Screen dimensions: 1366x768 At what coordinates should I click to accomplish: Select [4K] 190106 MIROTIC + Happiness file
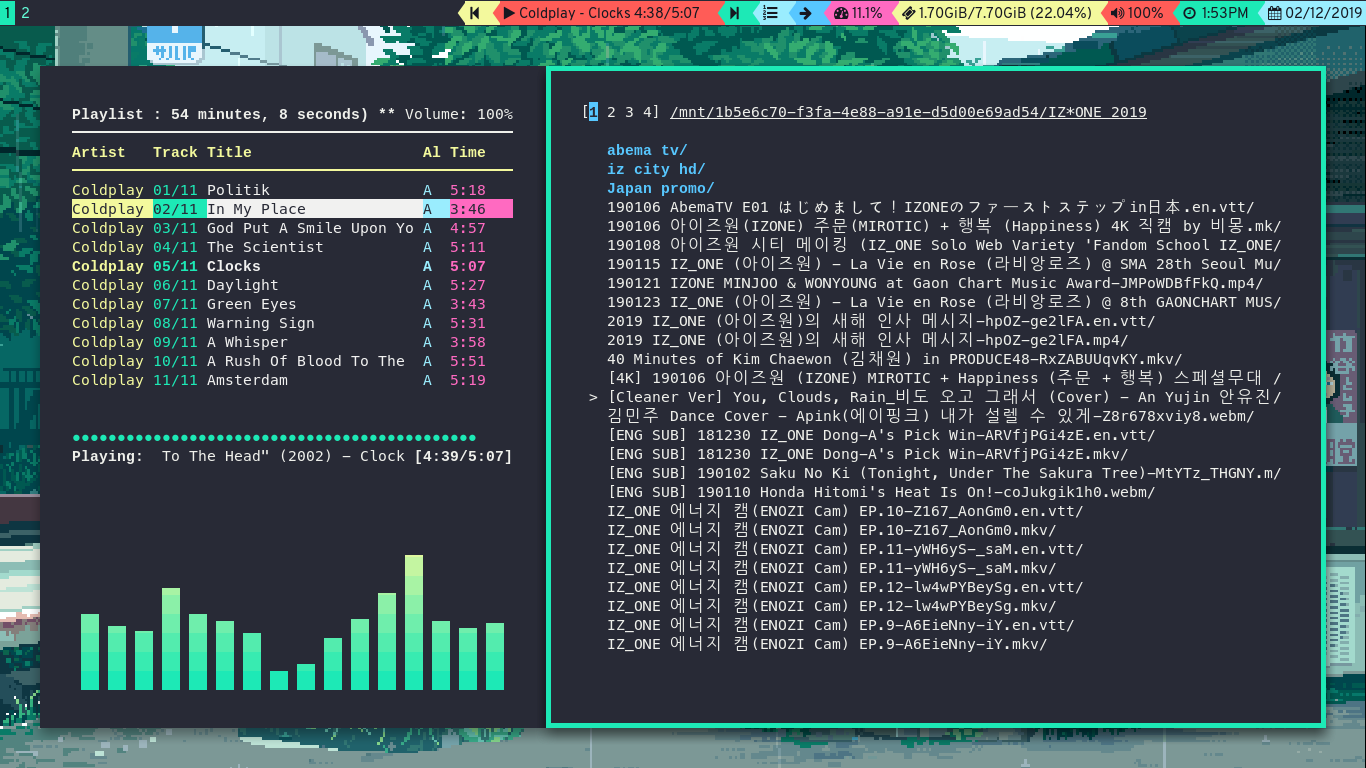tap(944, 378)
